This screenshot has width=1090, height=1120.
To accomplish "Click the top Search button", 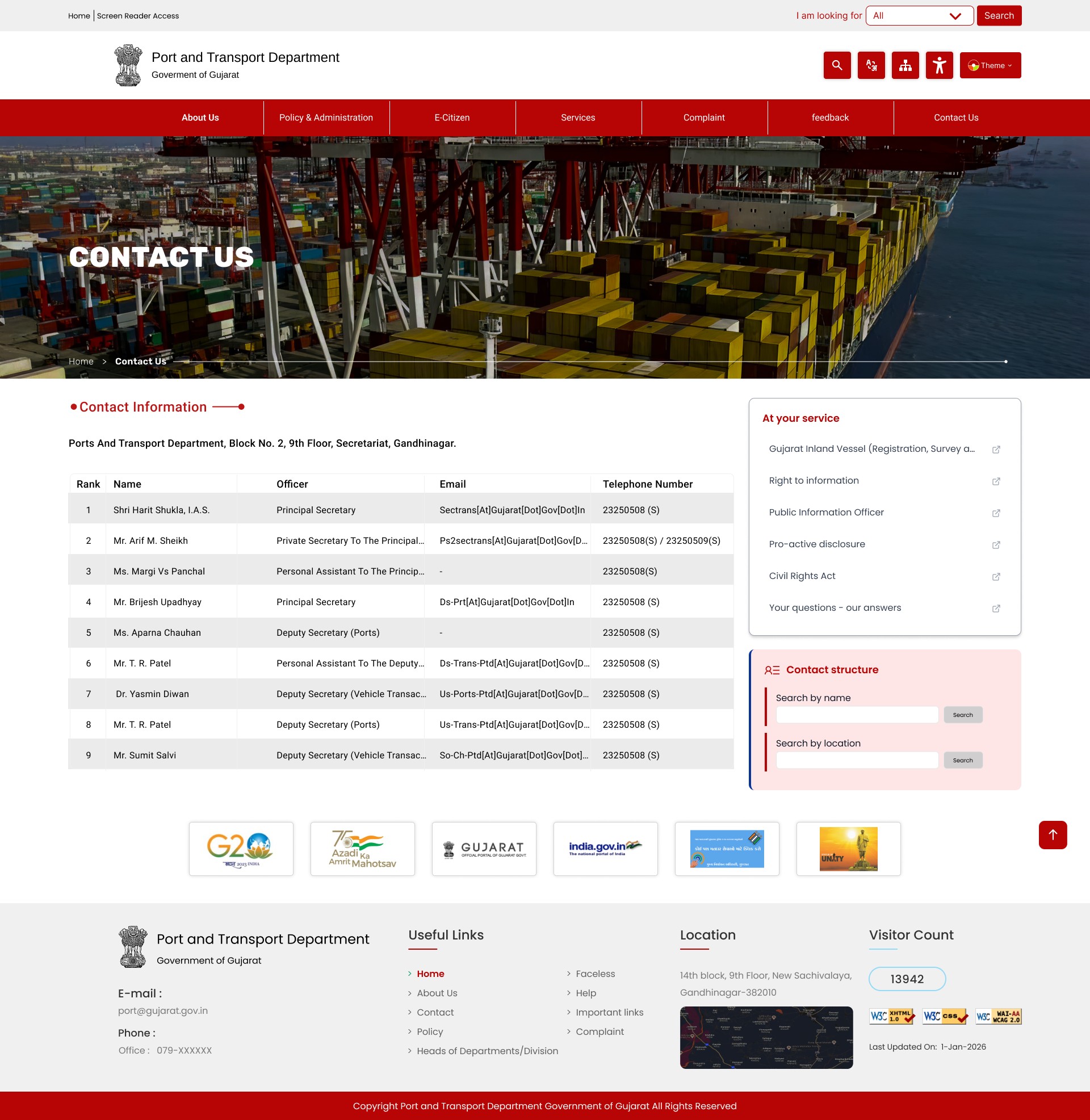I will 999,16.
